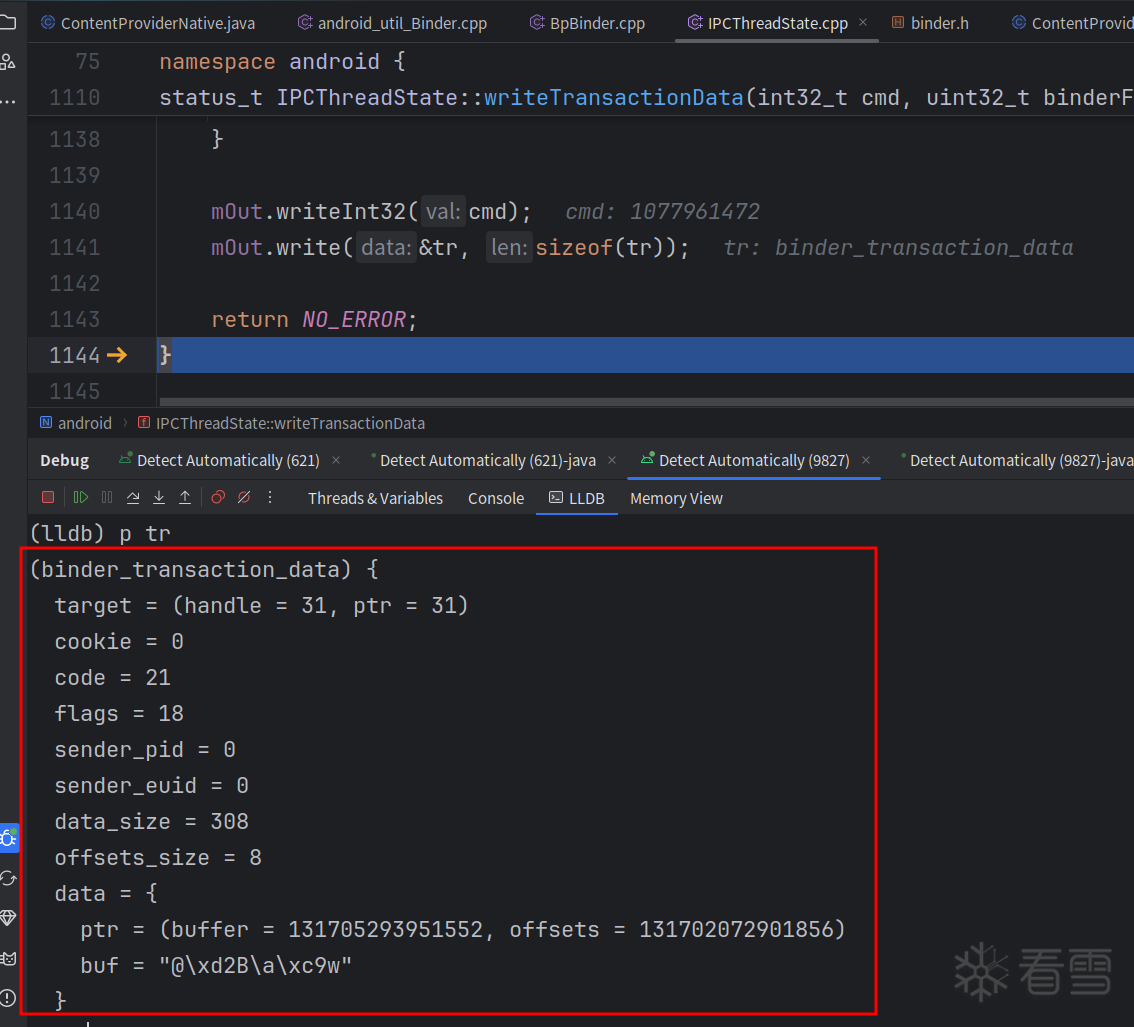The width and height of the screenshot is (1134, 1027).
Task: Click 'data_size = 308' output line
Action: tap(152, 822)
